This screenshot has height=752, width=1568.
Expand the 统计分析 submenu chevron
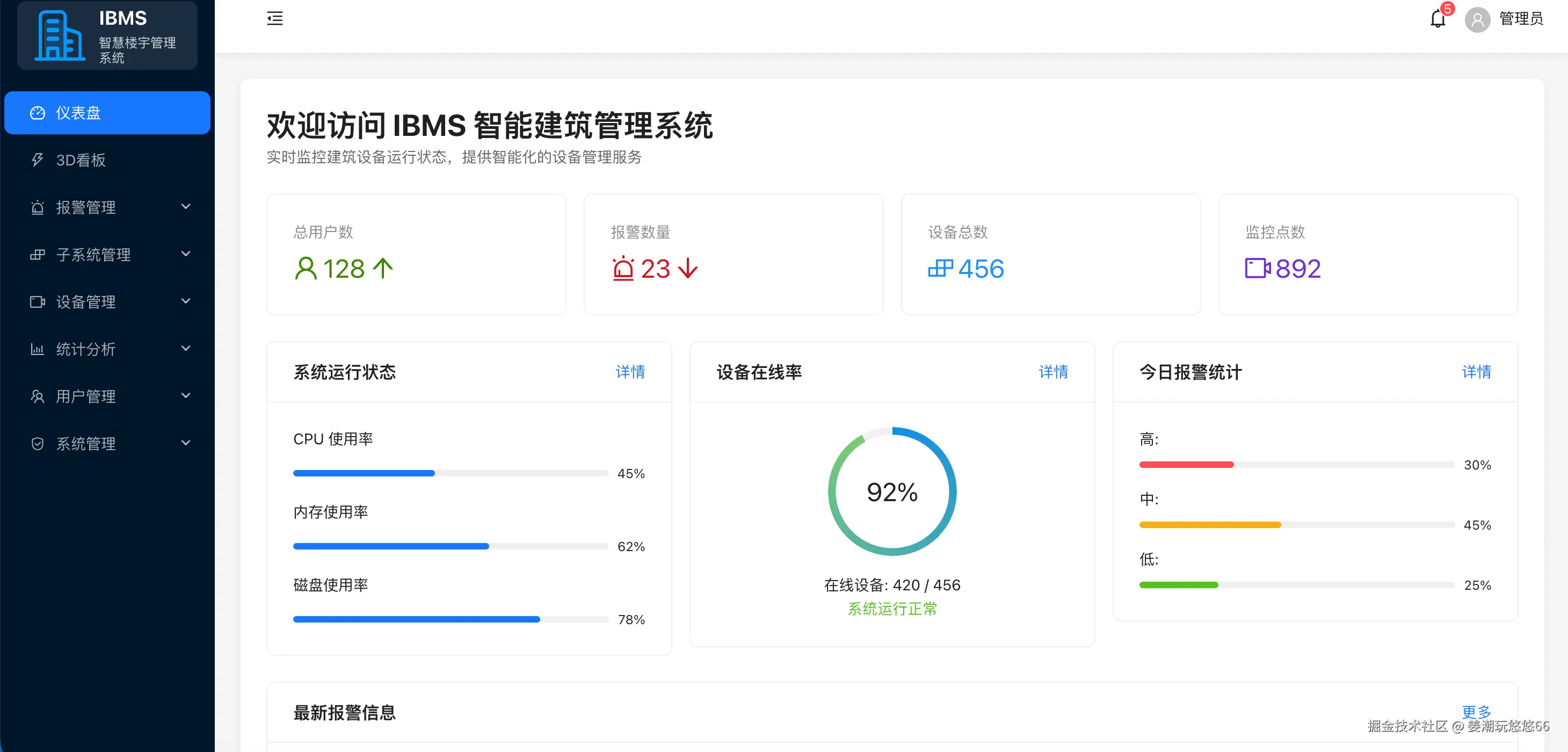coord(186,348)
